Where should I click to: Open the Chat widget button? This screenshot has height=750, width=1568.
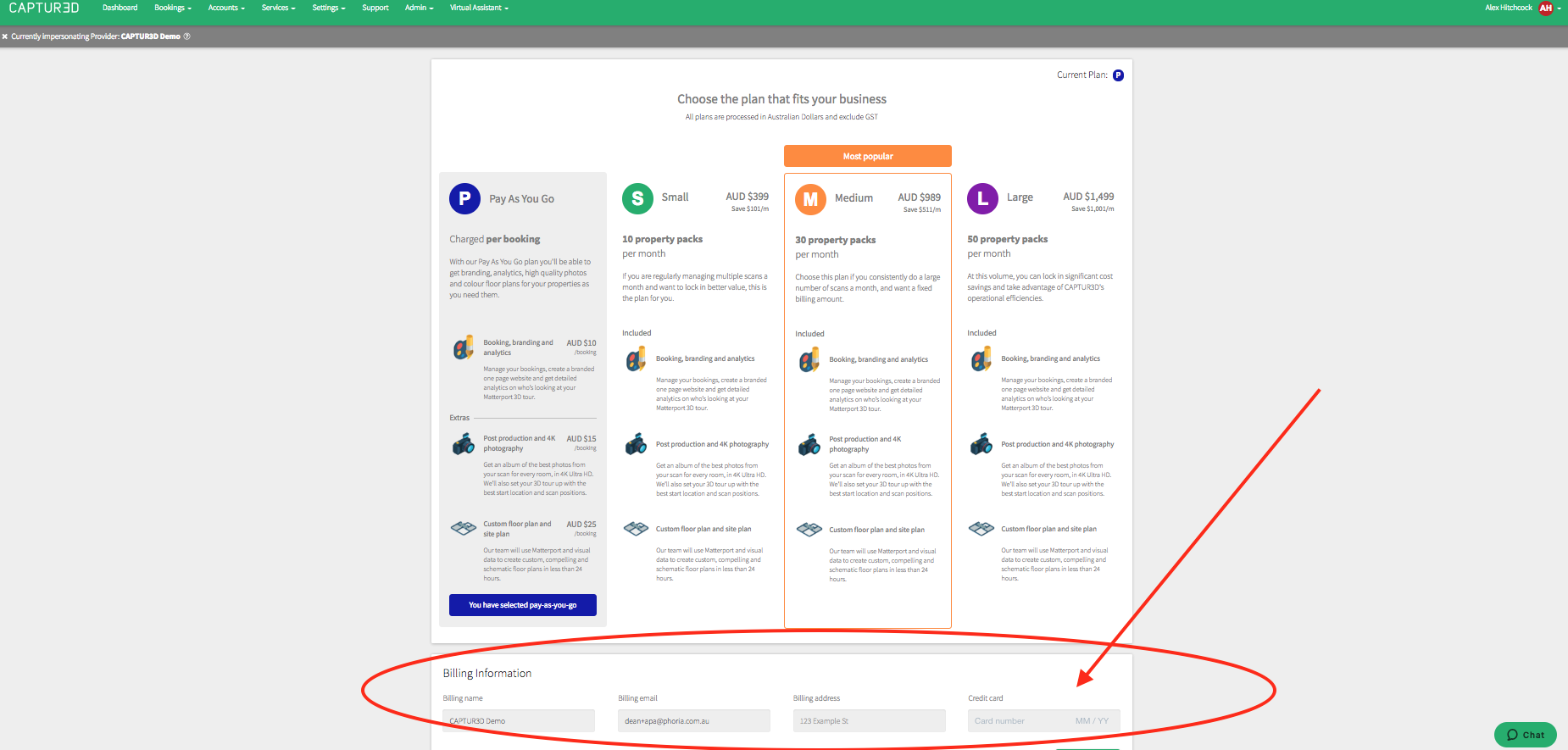tap(1526, 735)
